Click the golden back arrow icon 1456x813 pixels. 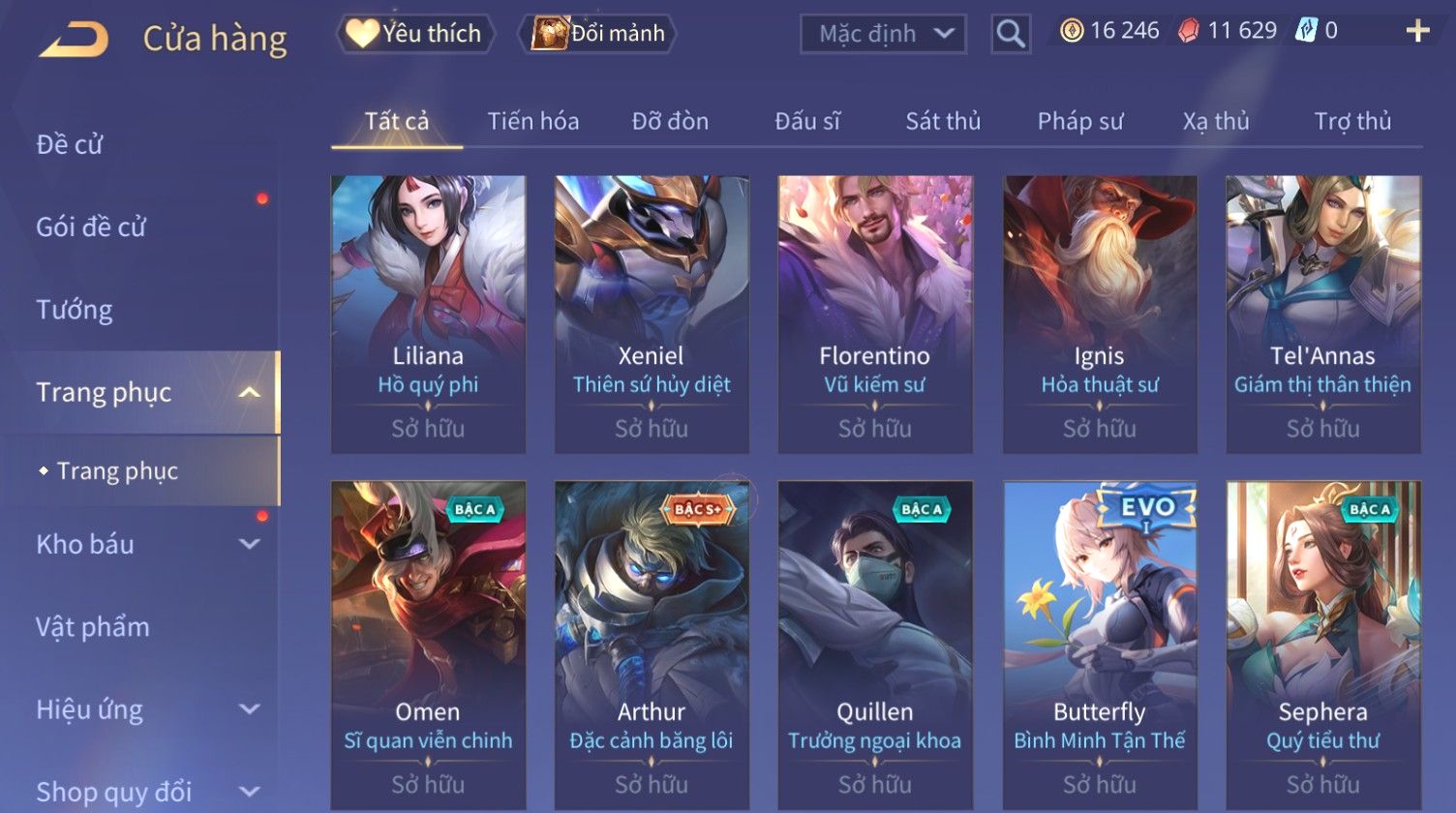click(x=74, y=39)
